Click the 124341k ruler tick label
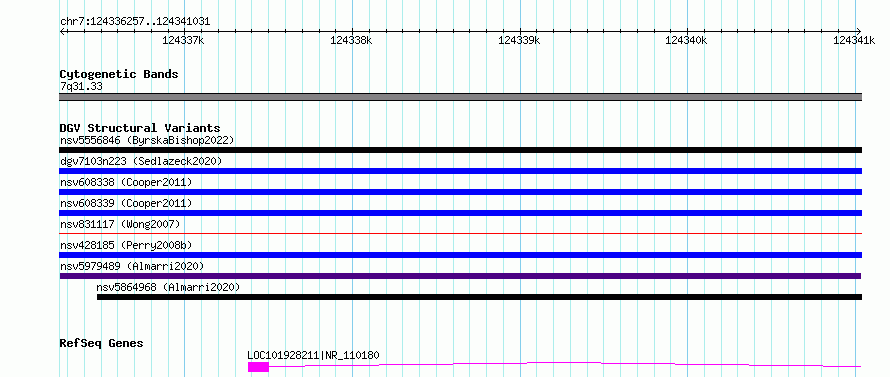 click(x=854, y=40)
